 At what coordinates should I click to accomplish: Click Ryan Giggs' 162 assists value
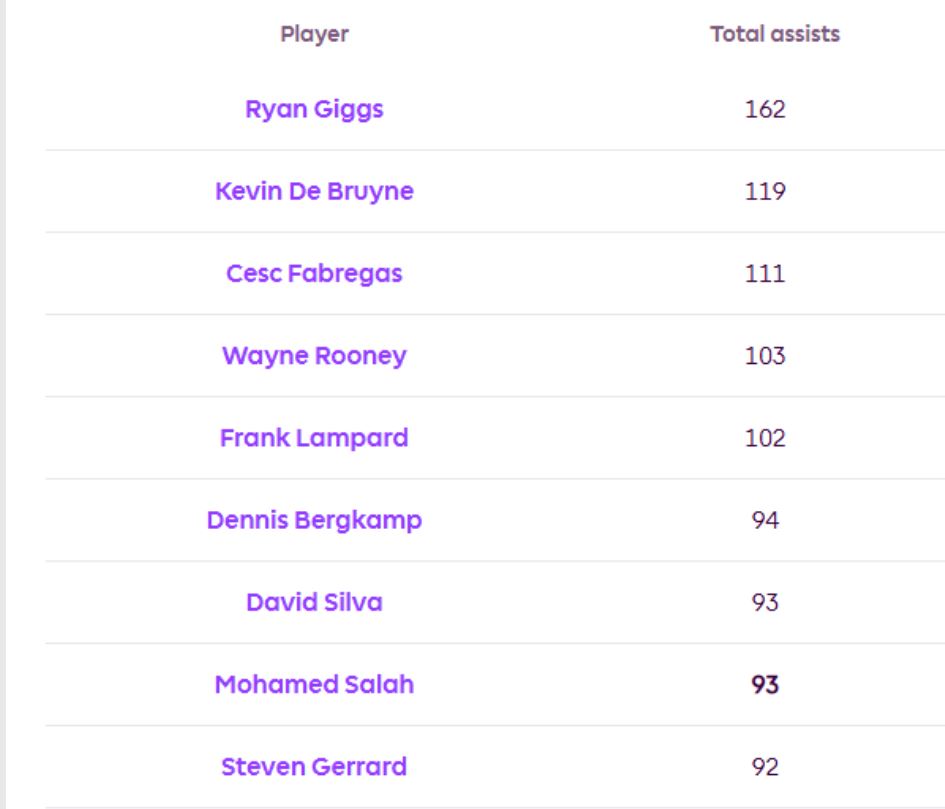[765, 109]
